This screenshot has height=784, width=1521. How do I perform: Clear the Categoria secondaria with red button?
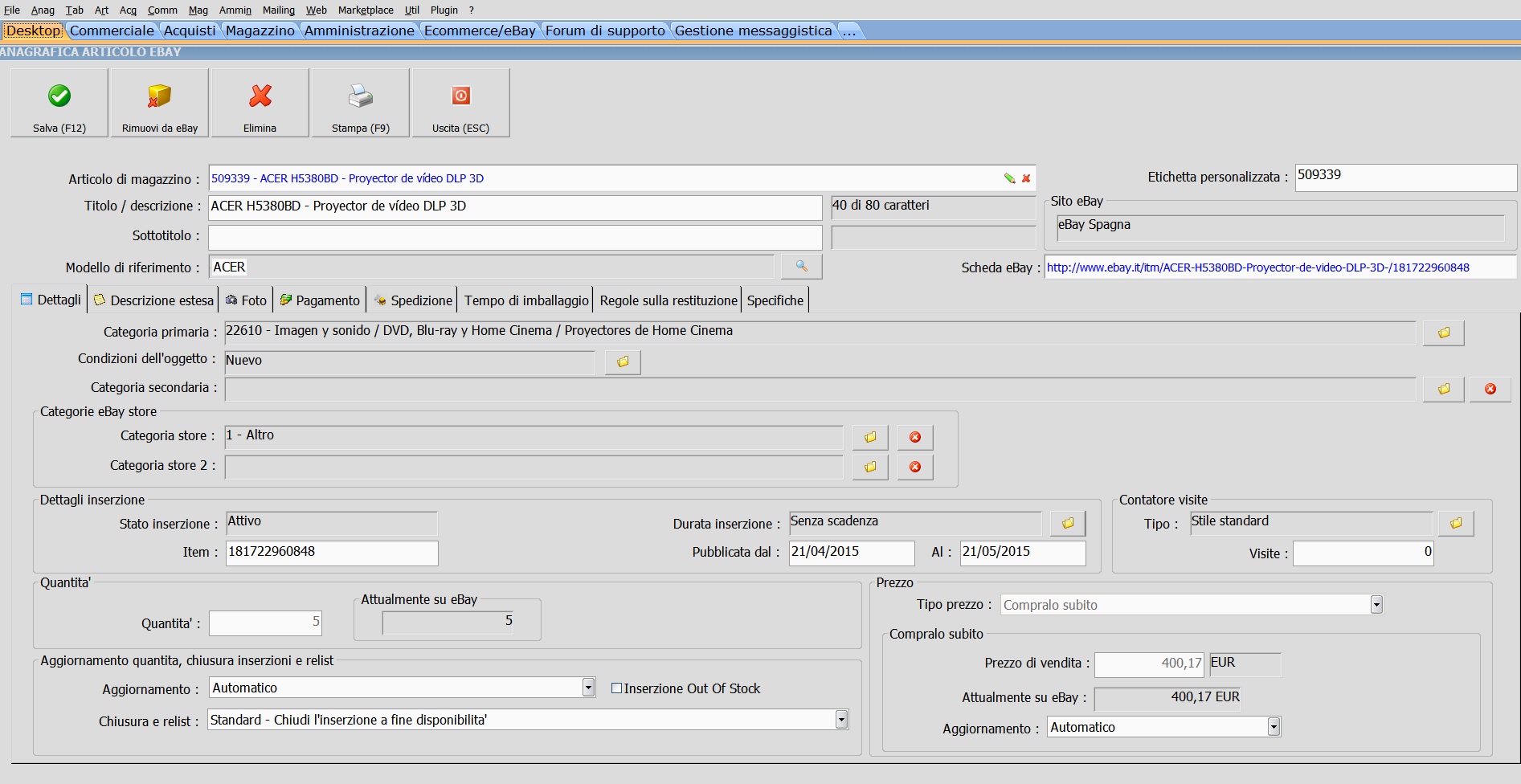point(1490,389)
